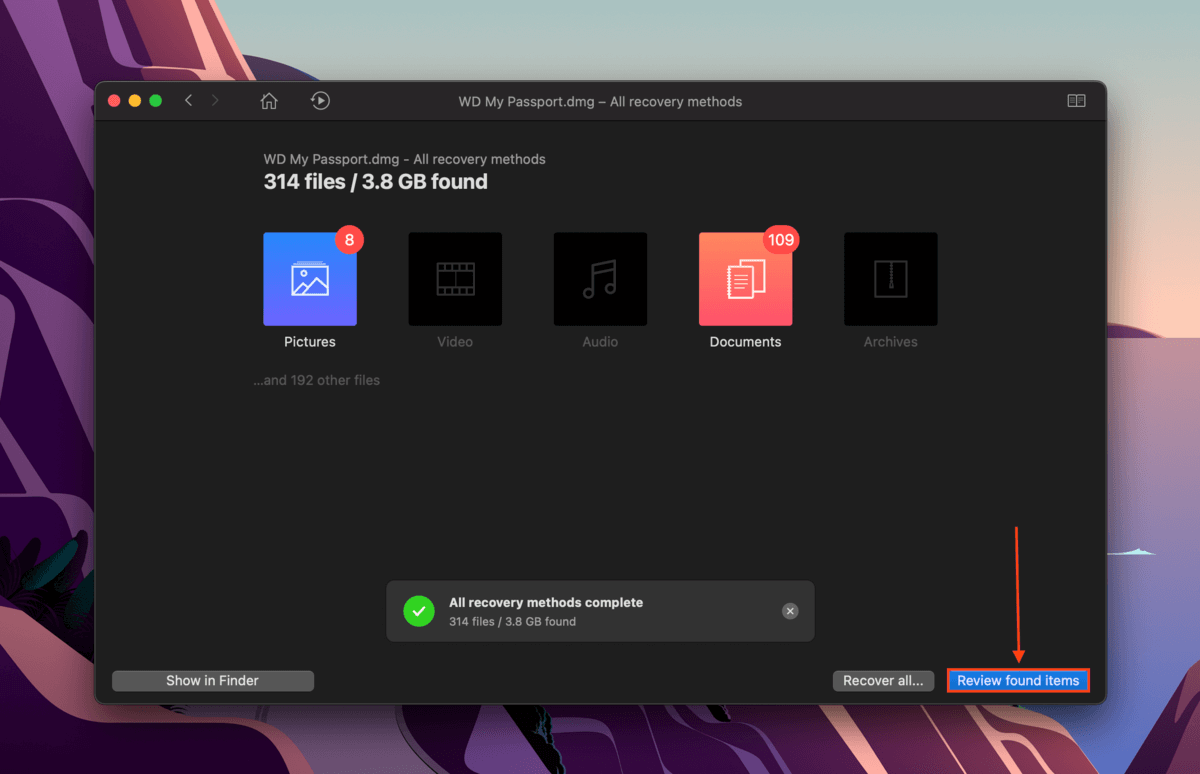Image resolution: width=1200 pixels, height=774 pixels.
Task: Click the Video label text
Action: click(x=455, y=342)
